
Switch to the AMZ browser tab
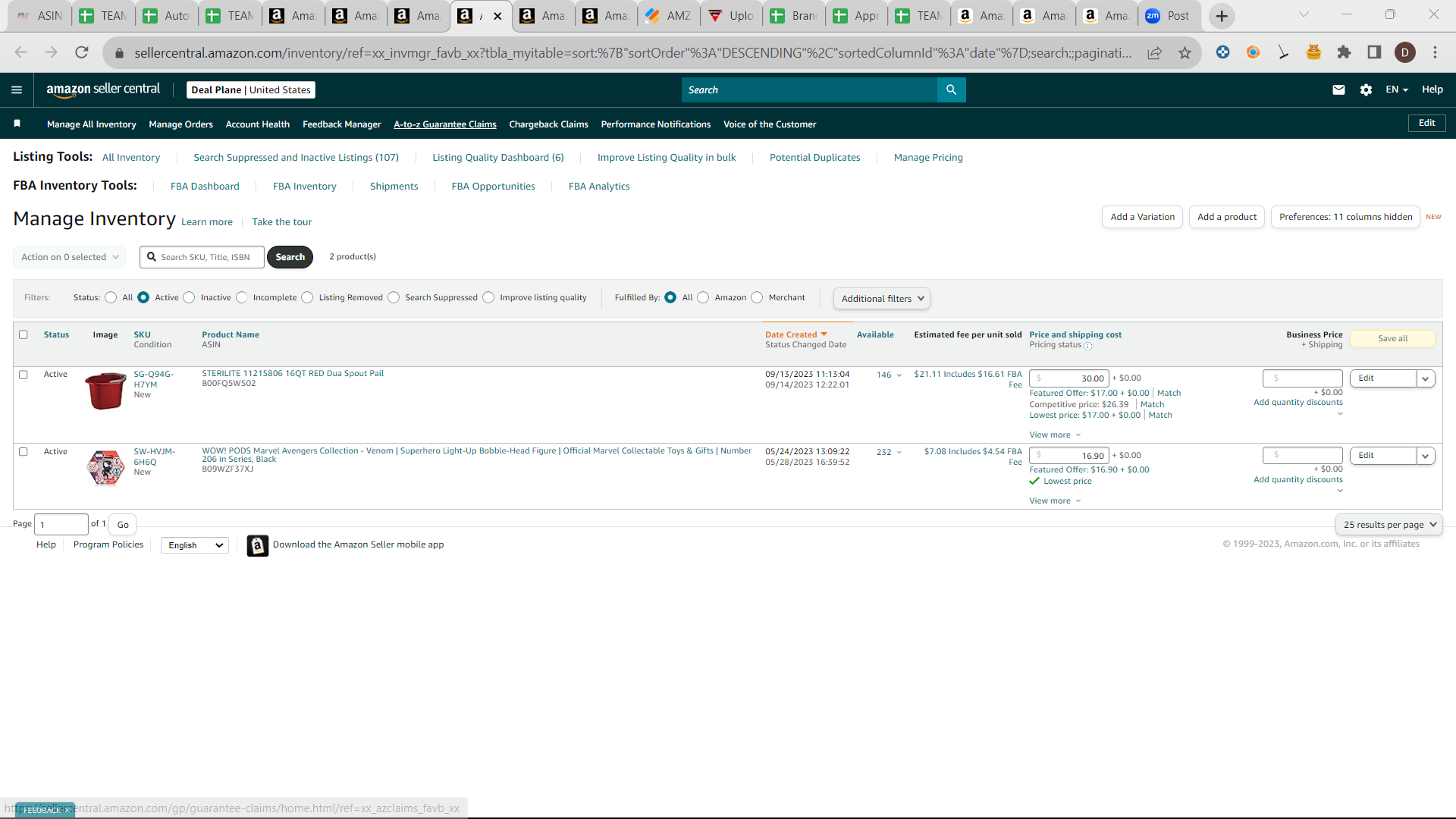pos(669,16)
